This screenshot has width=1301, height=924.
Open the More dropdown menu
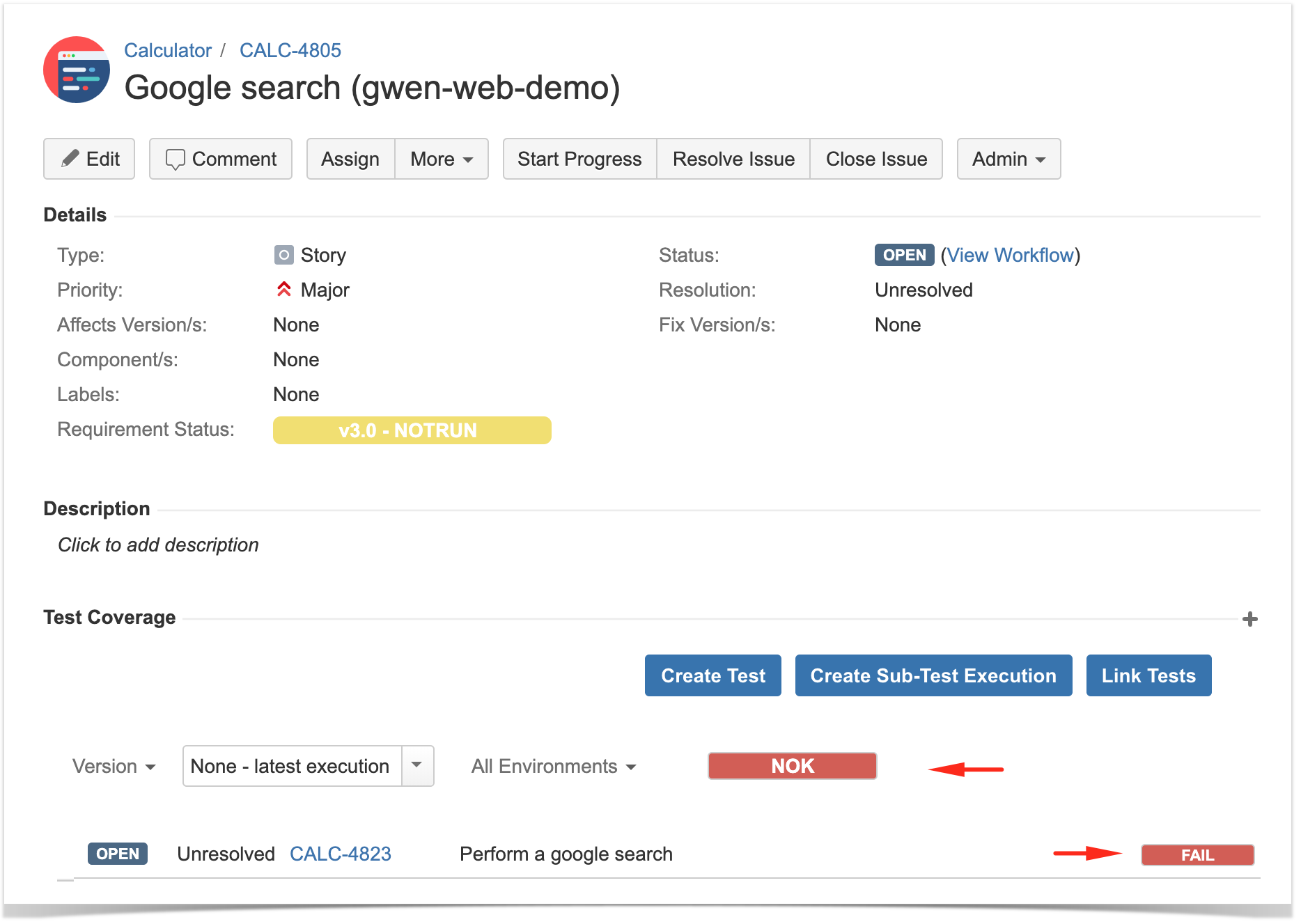click(442, 159)
